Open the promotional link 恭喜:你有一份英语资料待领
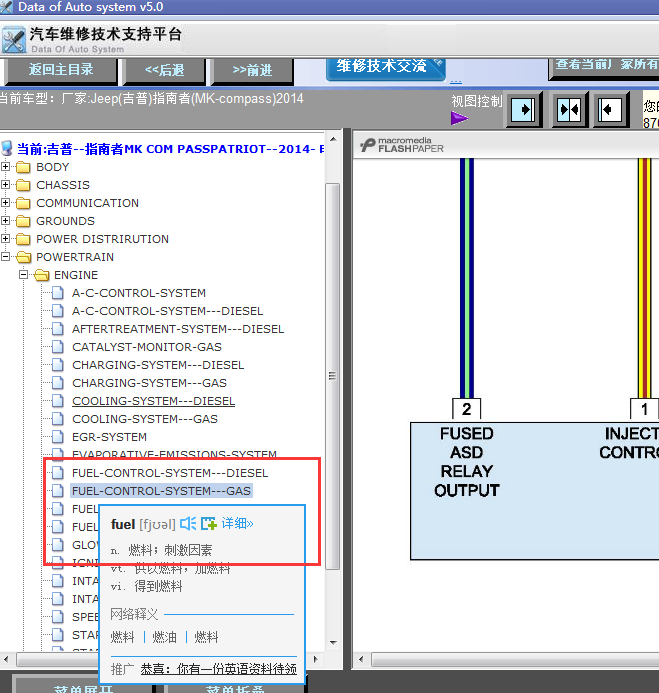 (219, 669)
